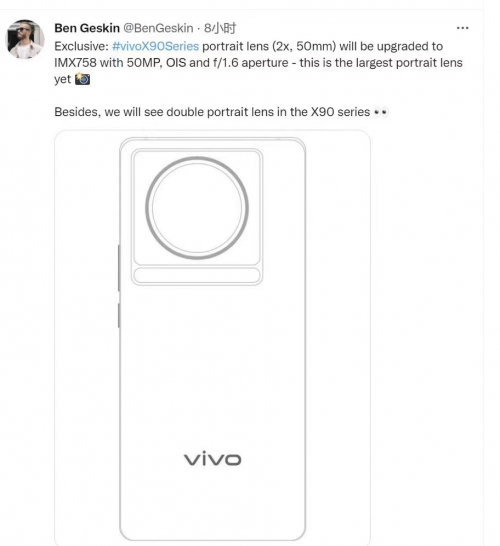Click the 'IMX758 with 50MP' text line

pos(258,63)
